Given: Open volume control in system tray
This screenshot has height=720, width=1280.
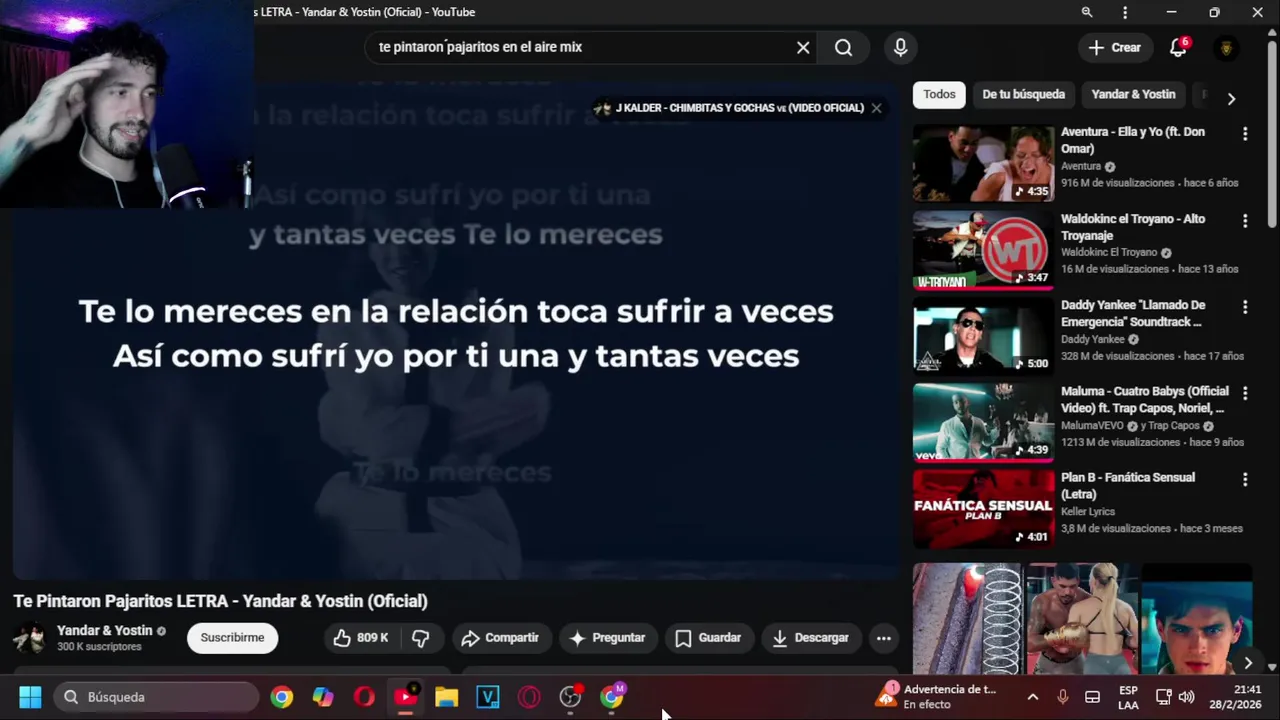Looking at the screenshot, I should [x=1187, y=697].
